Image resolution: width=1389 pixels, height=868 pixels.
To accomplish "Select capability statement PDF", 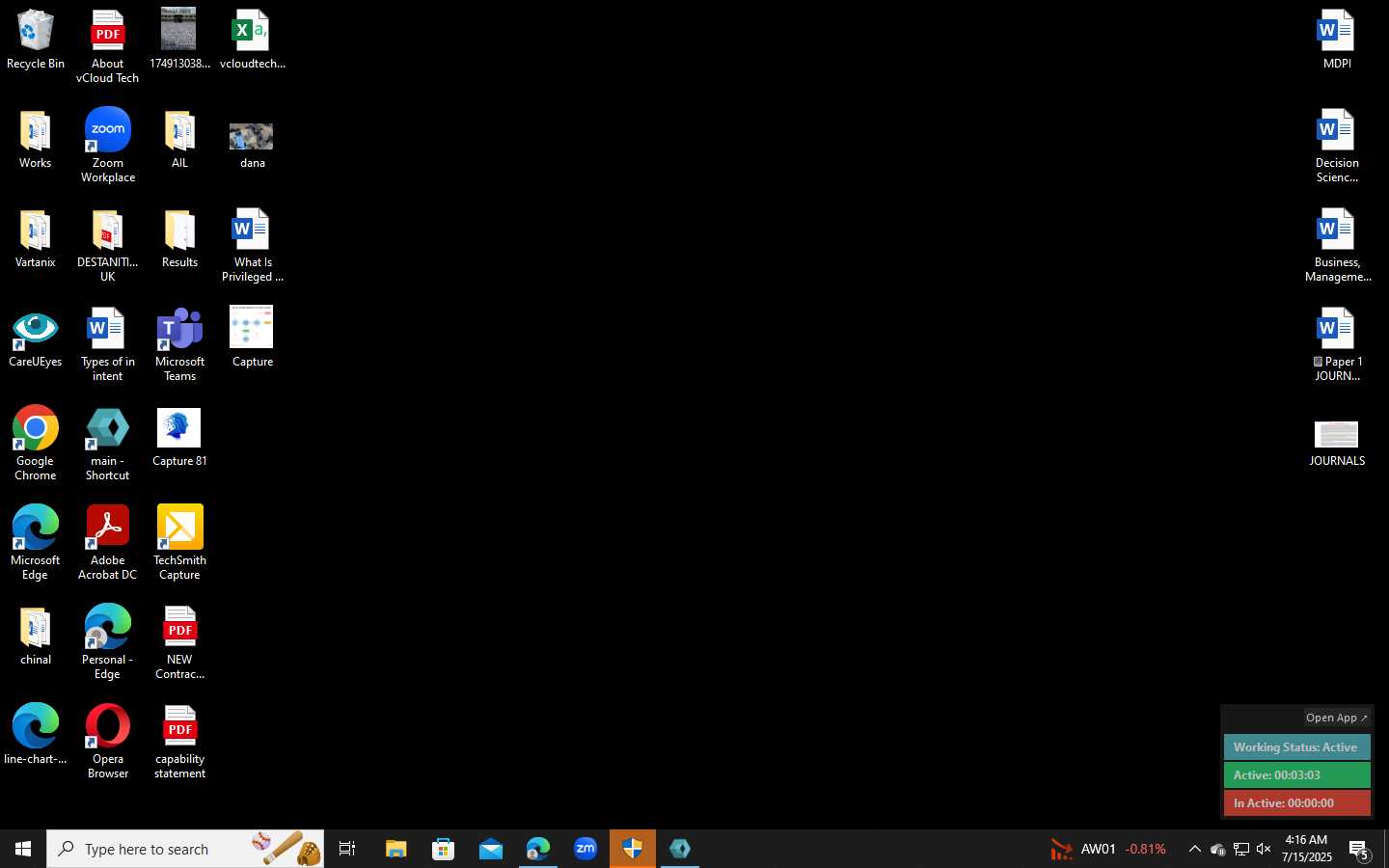I will click(179, 742).
